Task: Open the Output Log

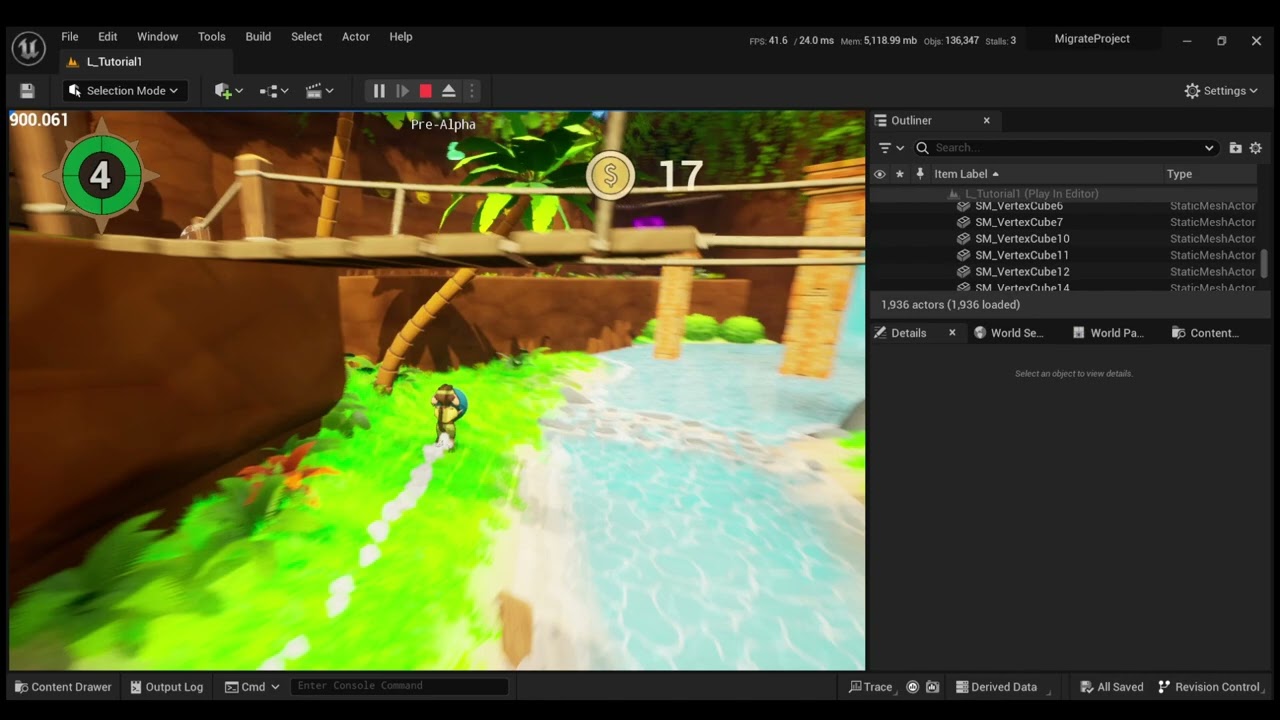Action: (x=166, y=687)
